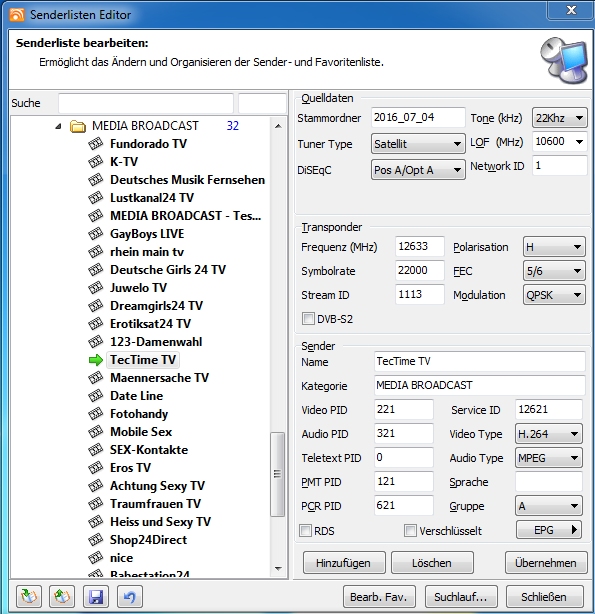Viewport: 595px width, 614px height.
Task: Undo changes with the blue arrow icon
Action: pyautogui.click(x=130, y=596)
